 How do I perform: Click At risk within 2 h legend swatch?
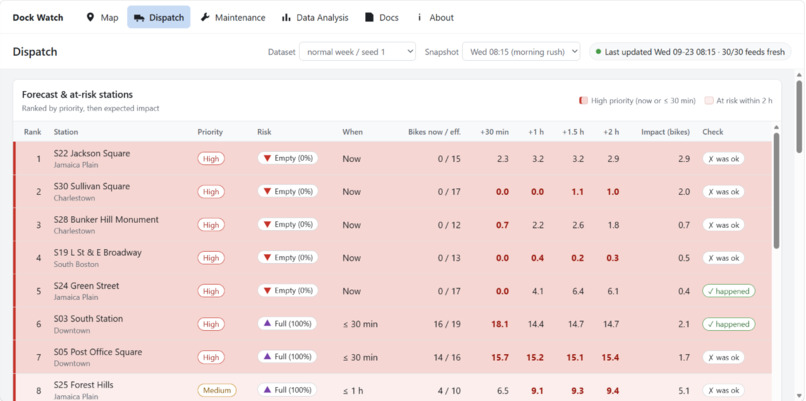tap(709, 101)
